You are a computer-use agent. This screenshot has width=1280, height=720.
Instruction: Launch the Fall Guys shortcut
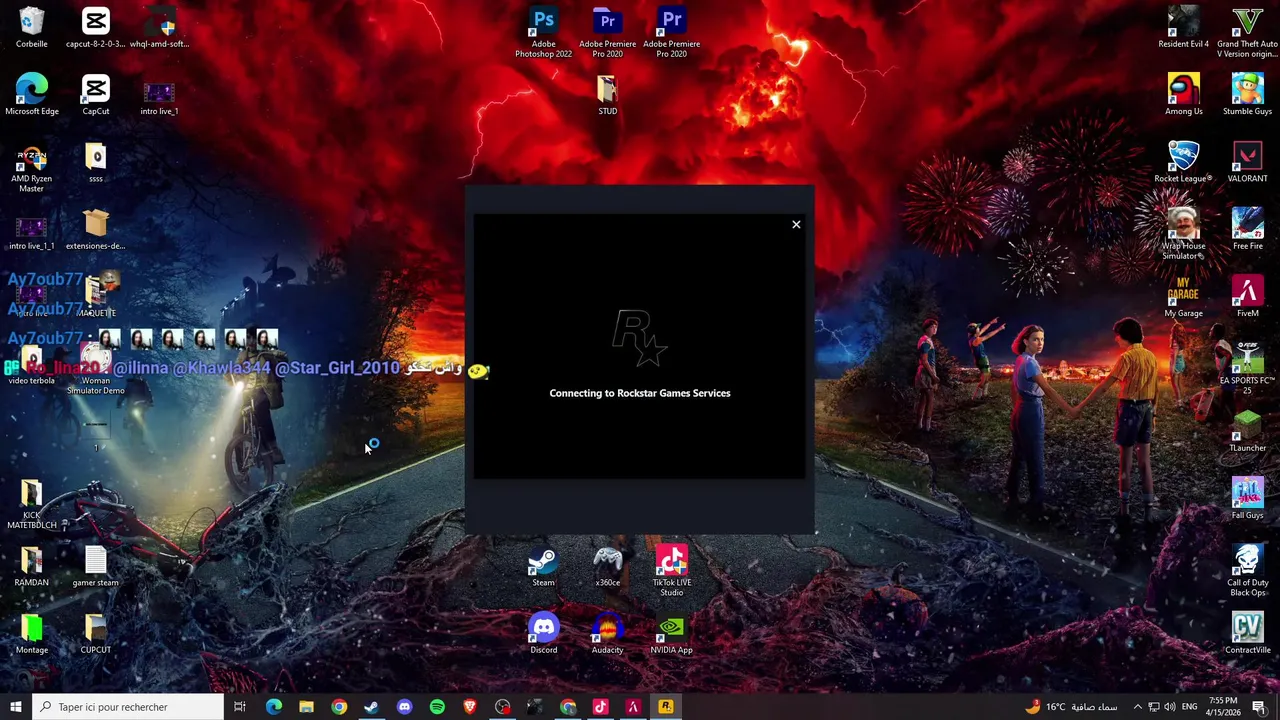pos(1247,499)
